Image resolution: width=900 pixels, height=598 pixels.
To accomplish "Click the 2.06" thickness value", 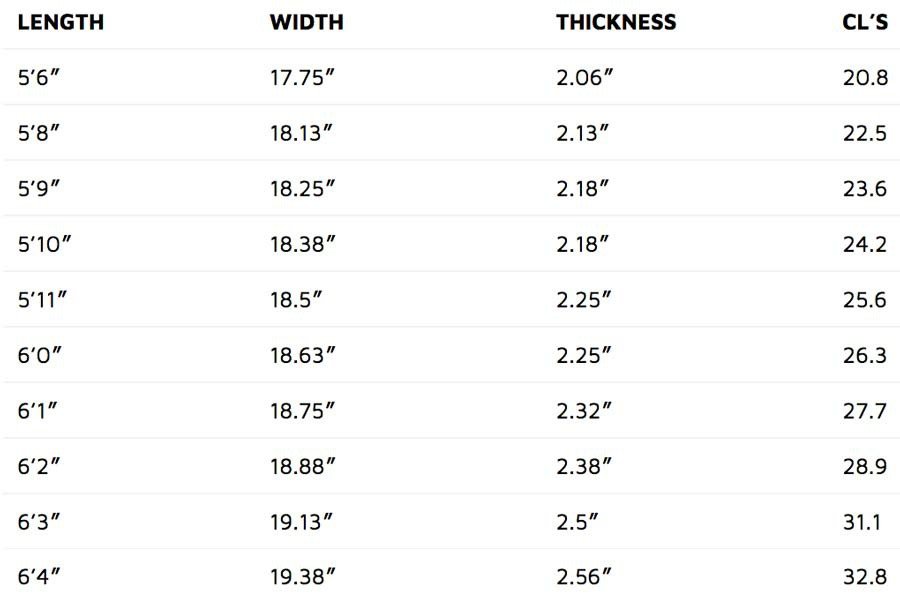I will (x=584, y=77).
